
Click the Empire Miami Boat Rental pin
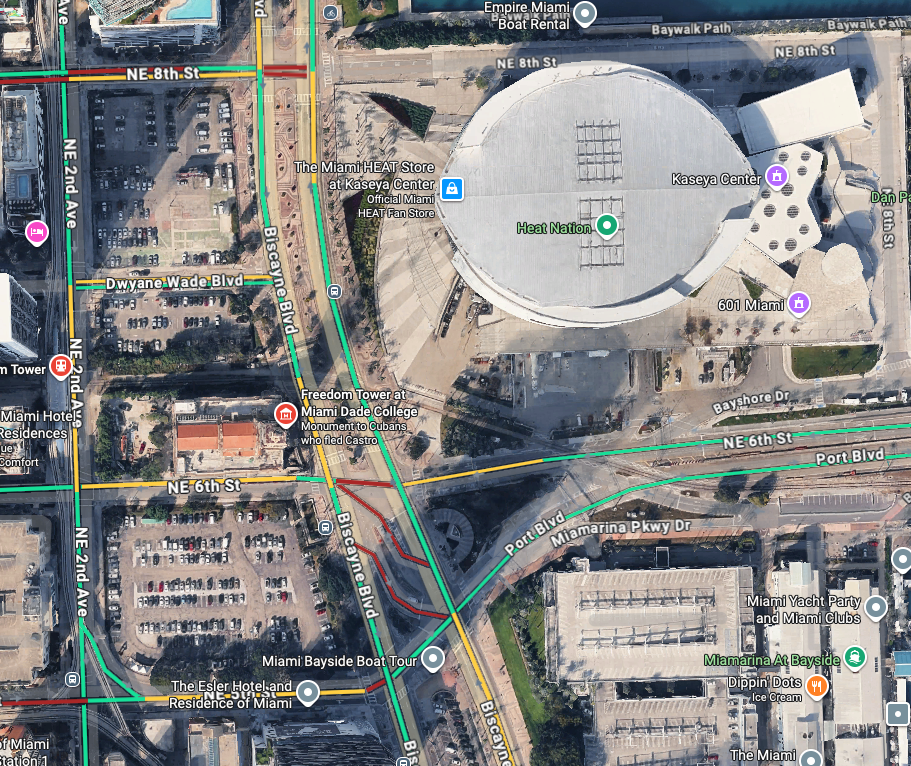pyautogui.click(x=585, y=13)
